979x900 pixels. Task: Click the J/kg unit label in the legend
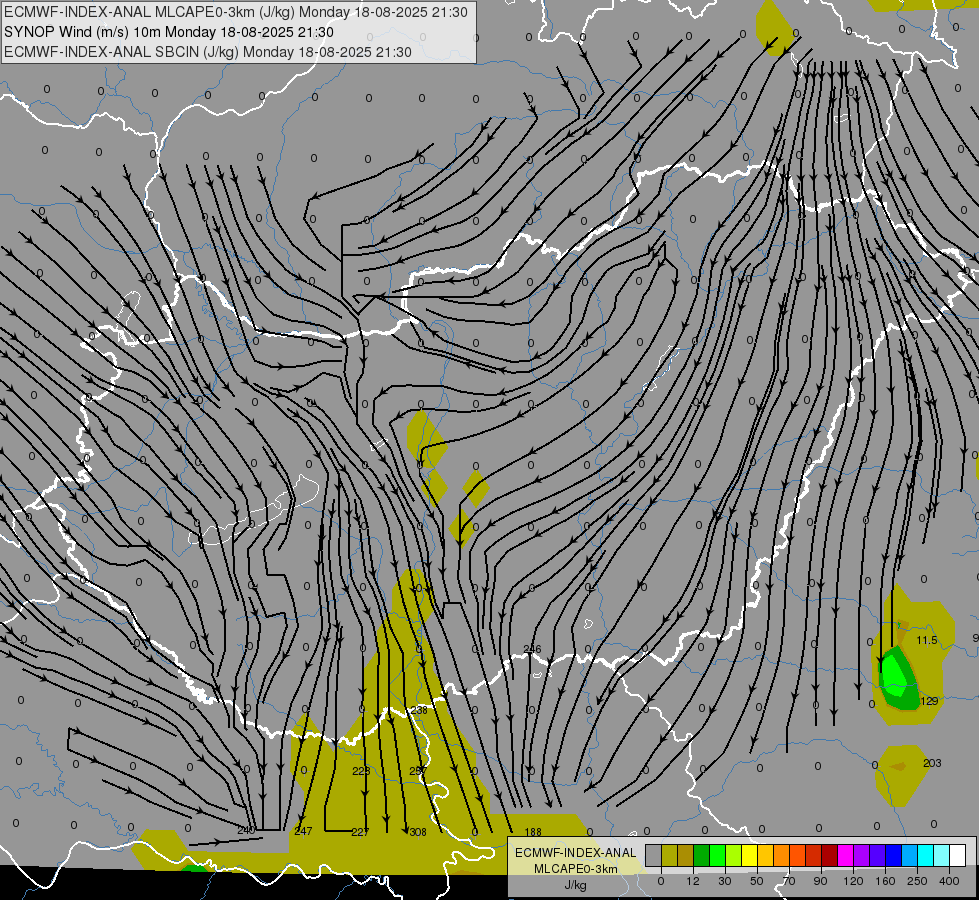click(x=575, y=885)
